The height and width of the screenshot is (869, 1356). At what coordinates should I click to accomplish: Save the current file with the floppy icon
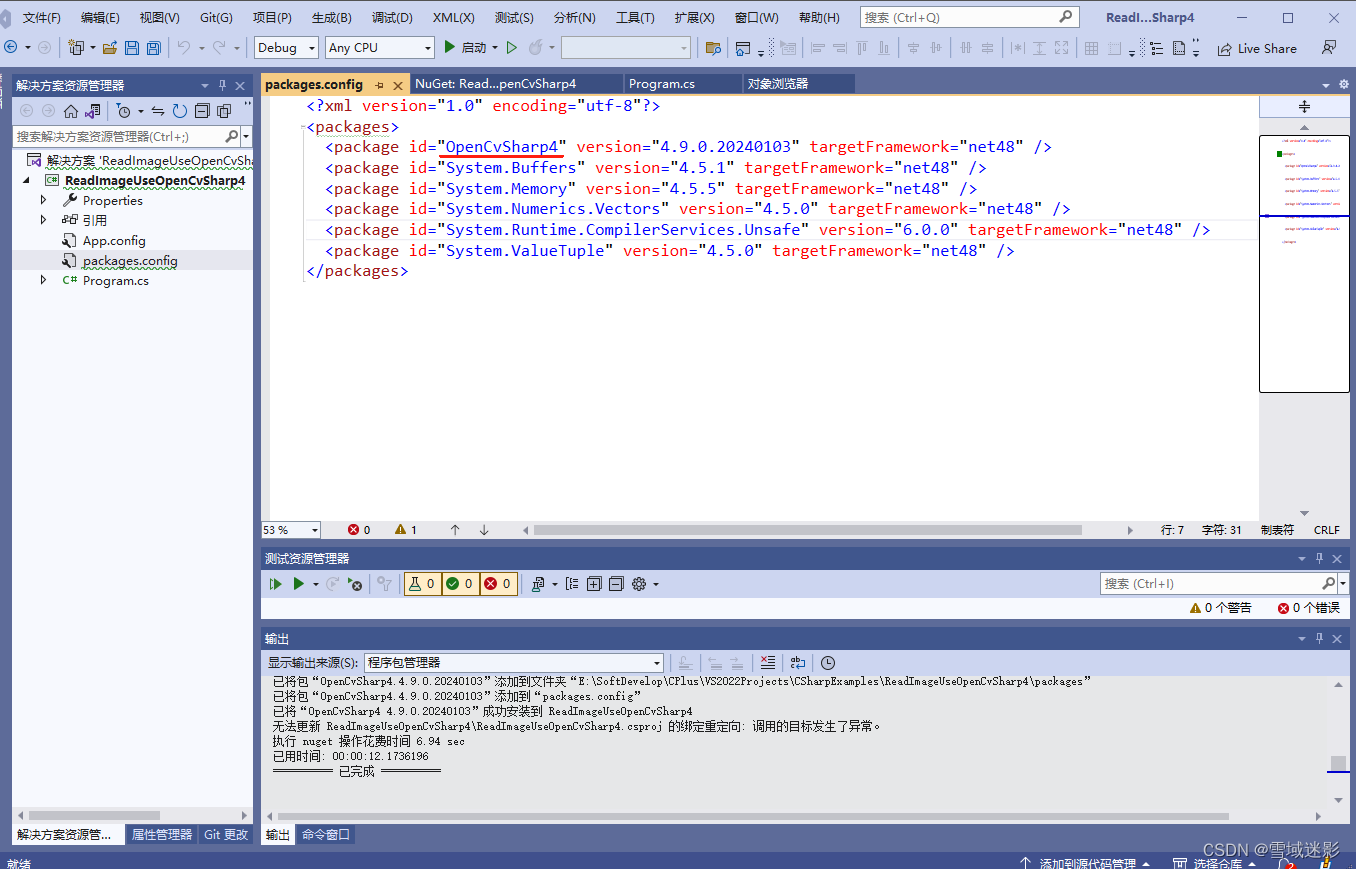pyautogui.click(x=132, y=48)
